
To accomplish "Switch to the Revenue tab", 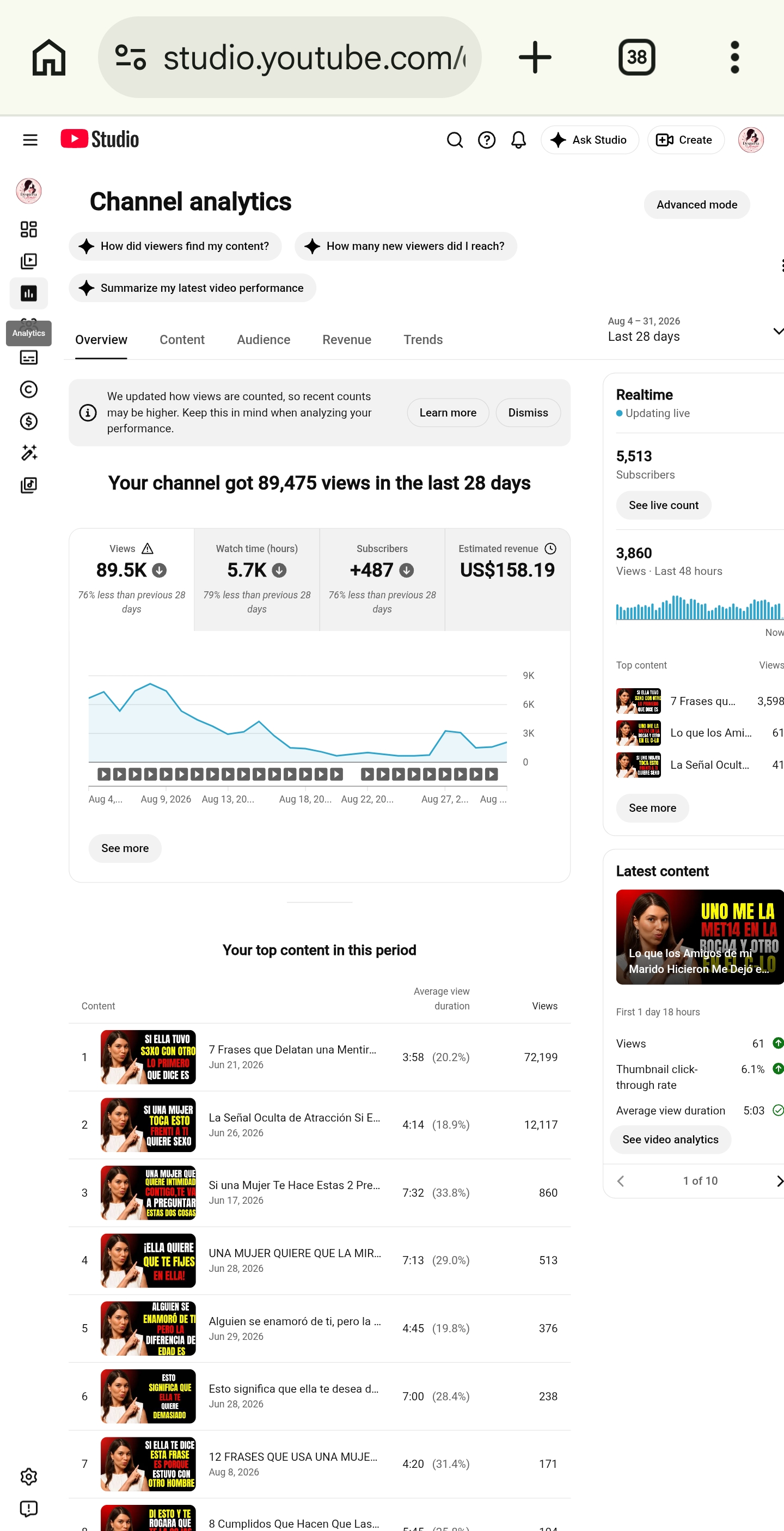I will pyautogui.click(x=346, y=339).
